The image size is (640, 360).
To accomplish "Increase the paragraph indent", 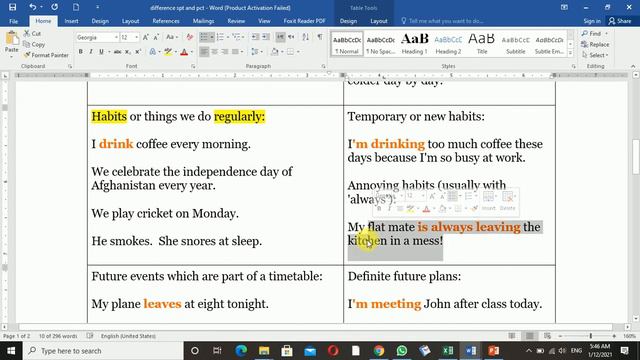I will (x=266, y=37).
